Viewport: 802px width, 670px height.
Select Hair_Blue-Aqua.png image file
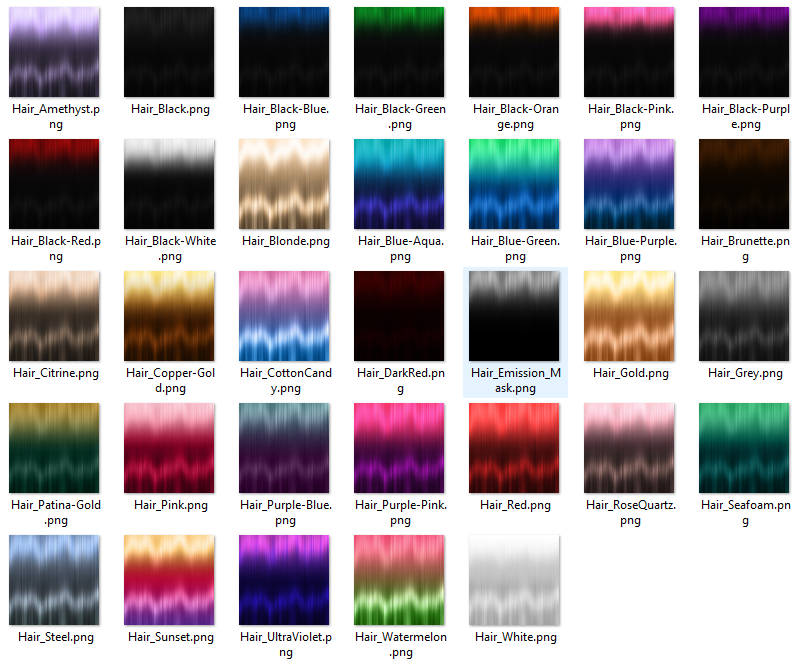pos(399,184)
